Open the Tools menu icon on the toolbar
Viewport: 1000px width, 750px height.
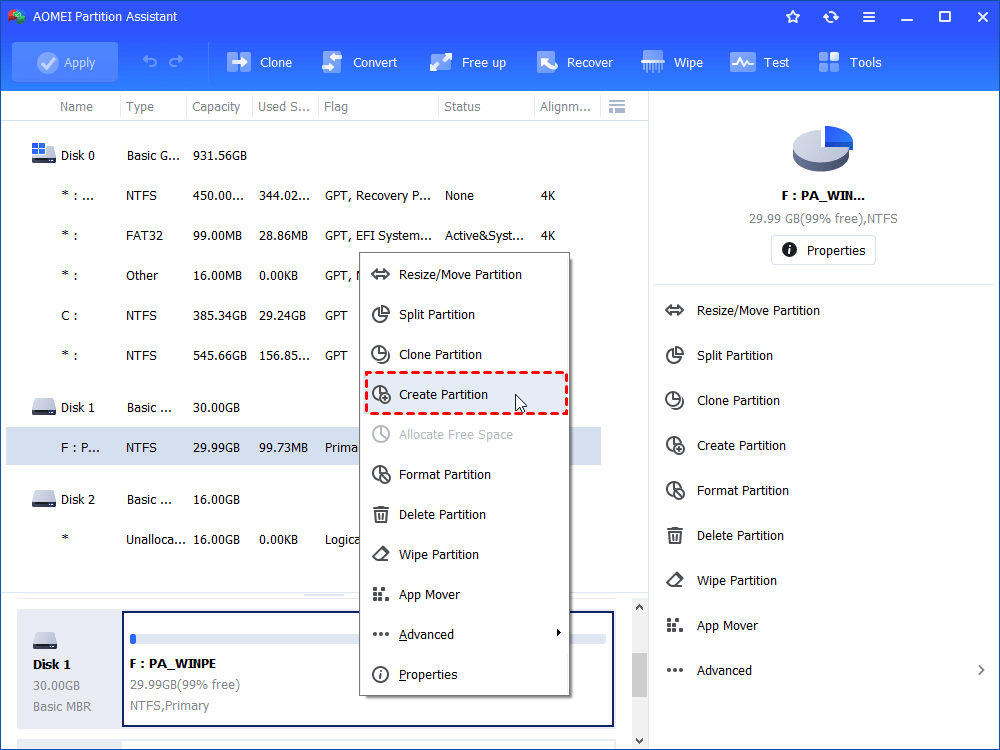[849, 61]
